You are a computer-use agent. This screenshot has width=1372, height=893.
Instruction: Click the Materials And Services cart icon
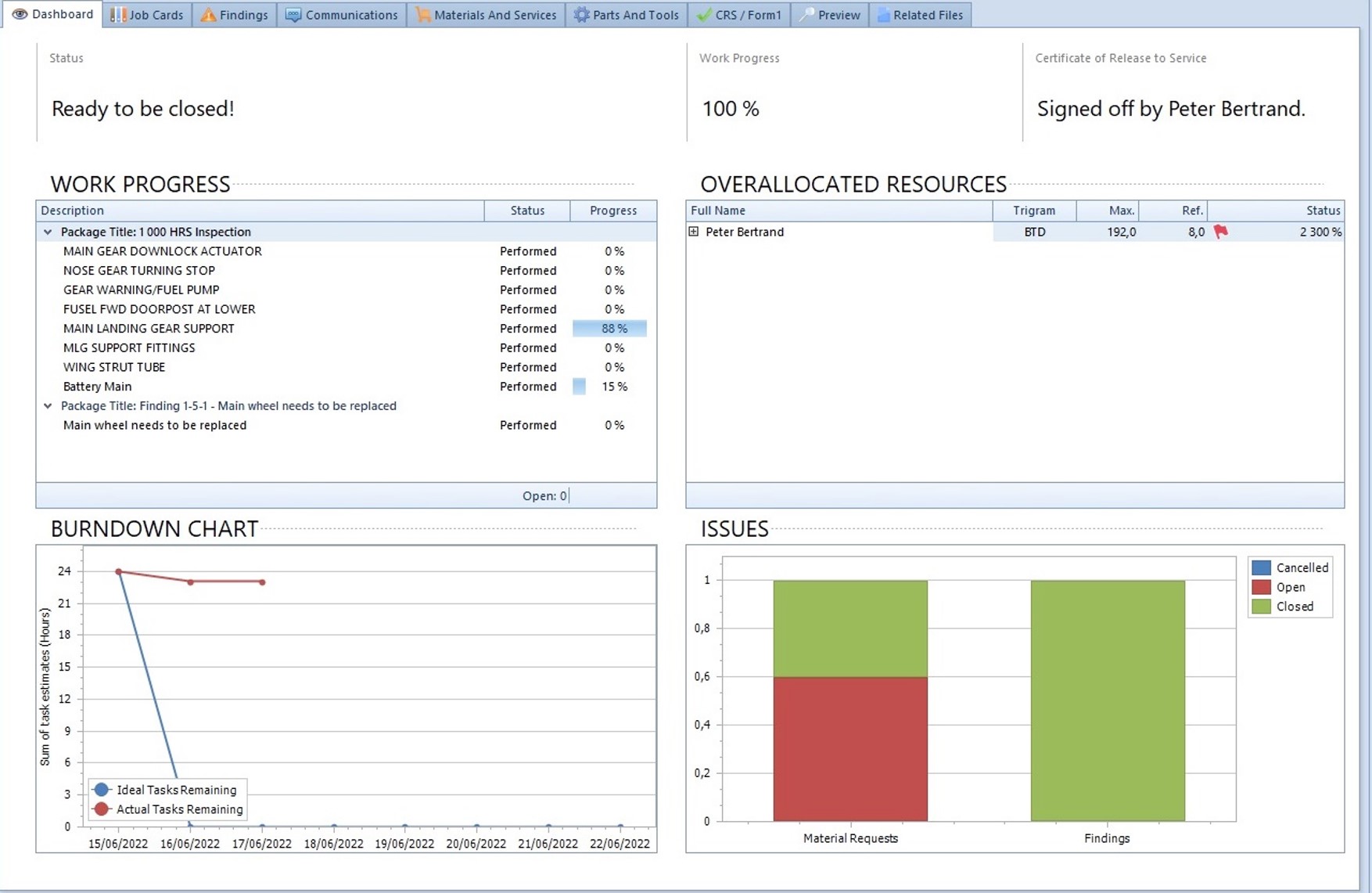click(x=422, y=15)
